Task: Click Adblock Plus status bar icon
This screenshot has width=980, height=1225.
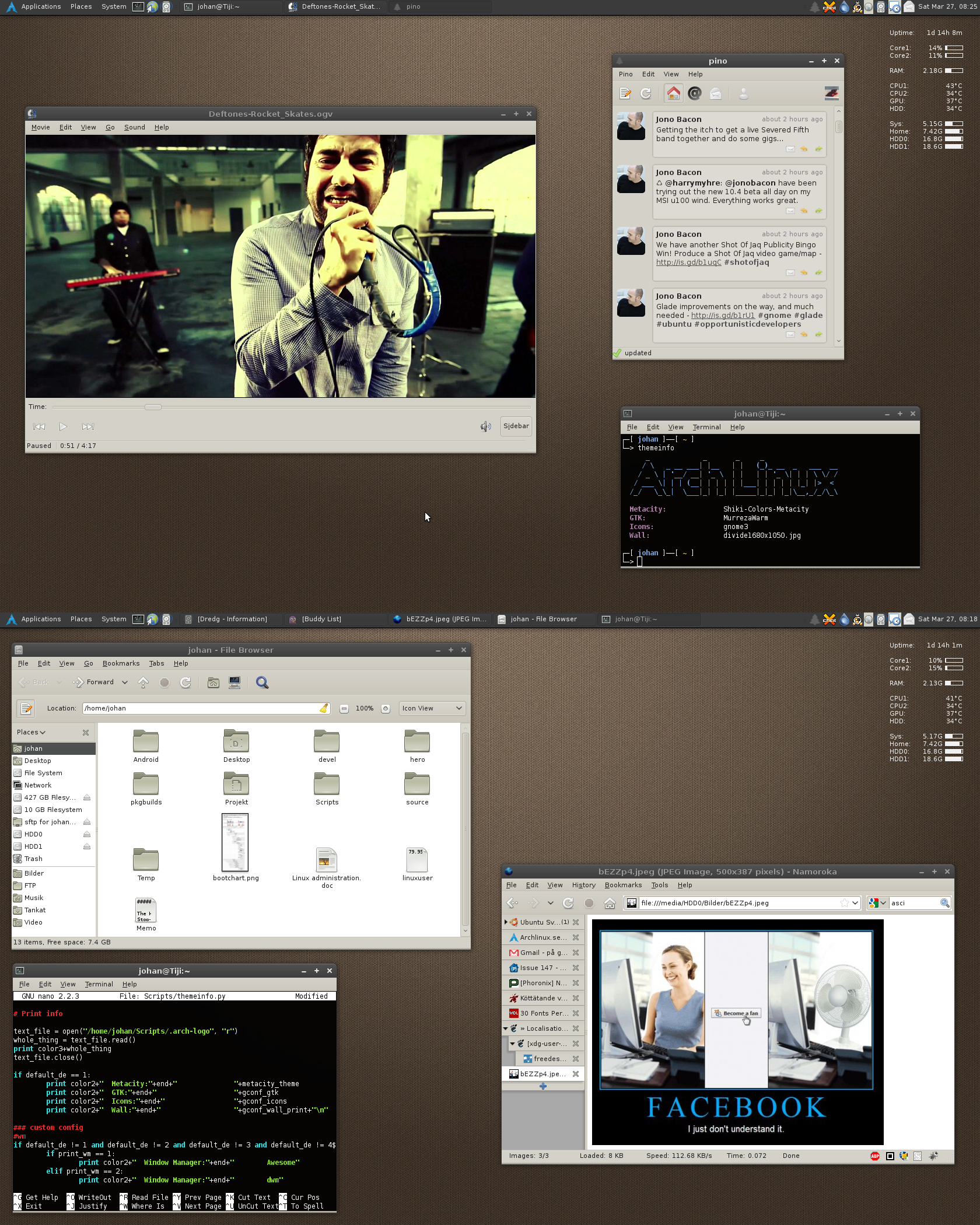Action: click(x=874, y=1156)
